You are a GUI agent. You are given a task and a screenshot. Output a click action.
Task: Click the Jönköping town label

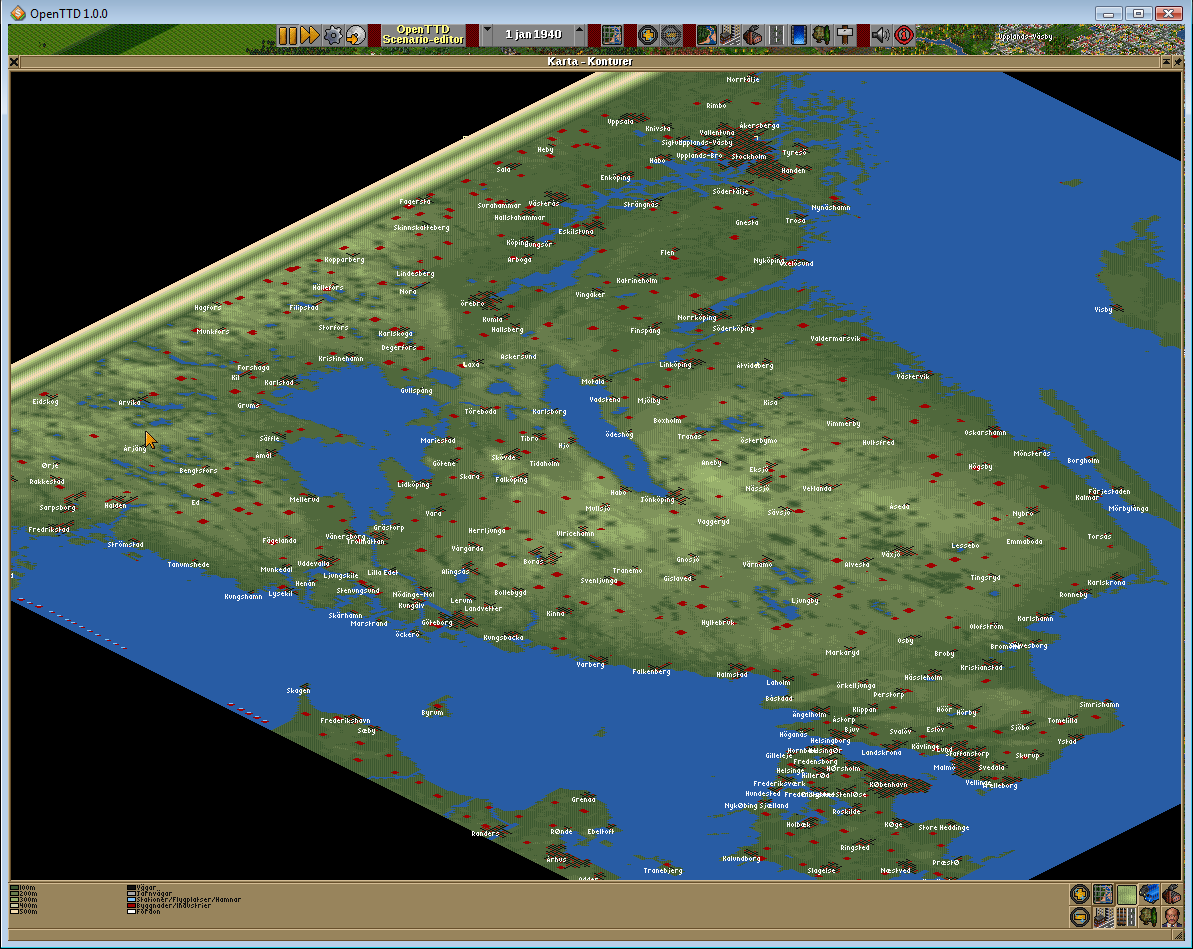657,500
